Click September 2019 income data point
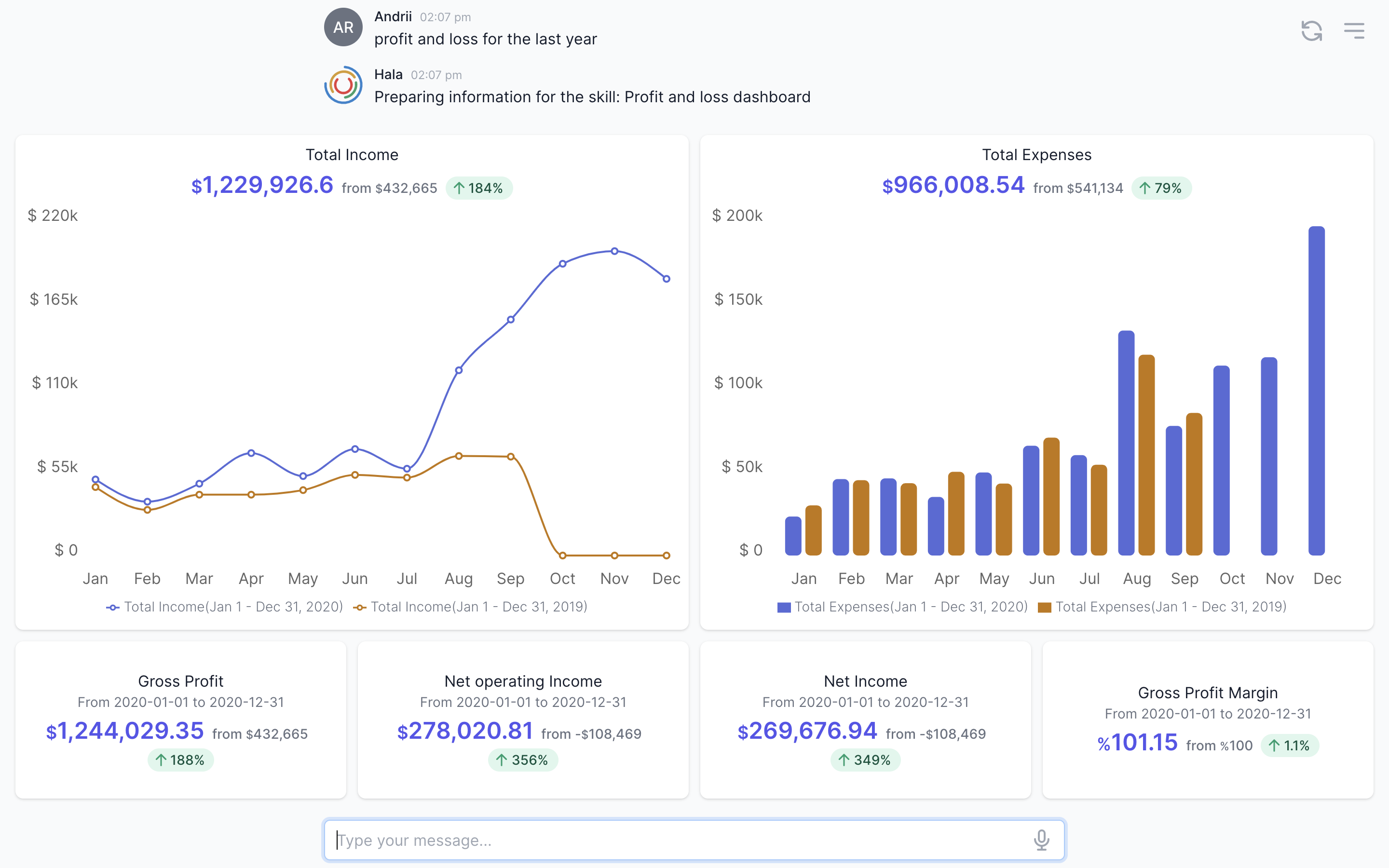 pyautogui.click(x=511, y=457)
